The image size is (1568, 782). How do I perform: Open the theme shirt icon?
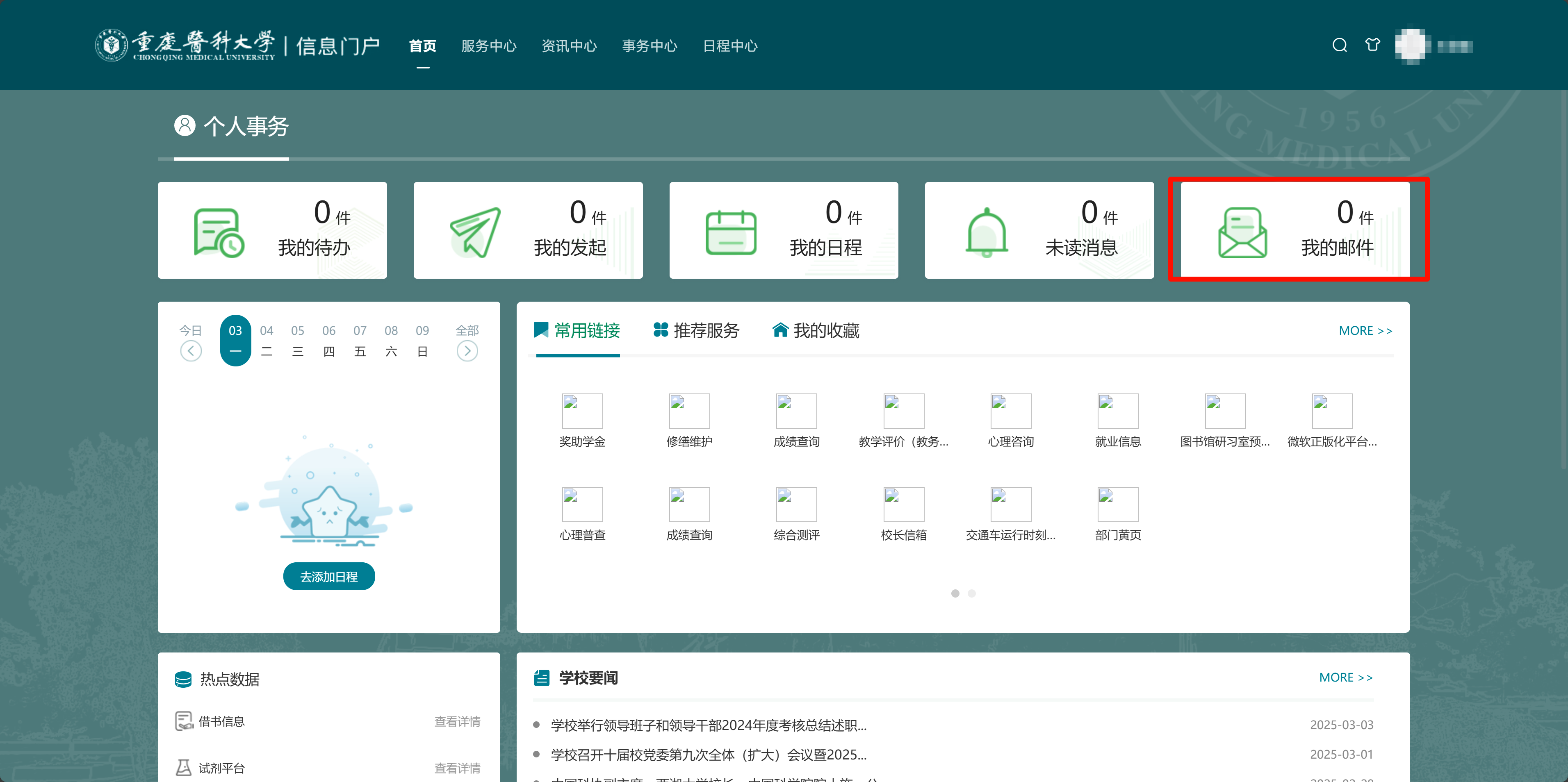[1372, 44]
